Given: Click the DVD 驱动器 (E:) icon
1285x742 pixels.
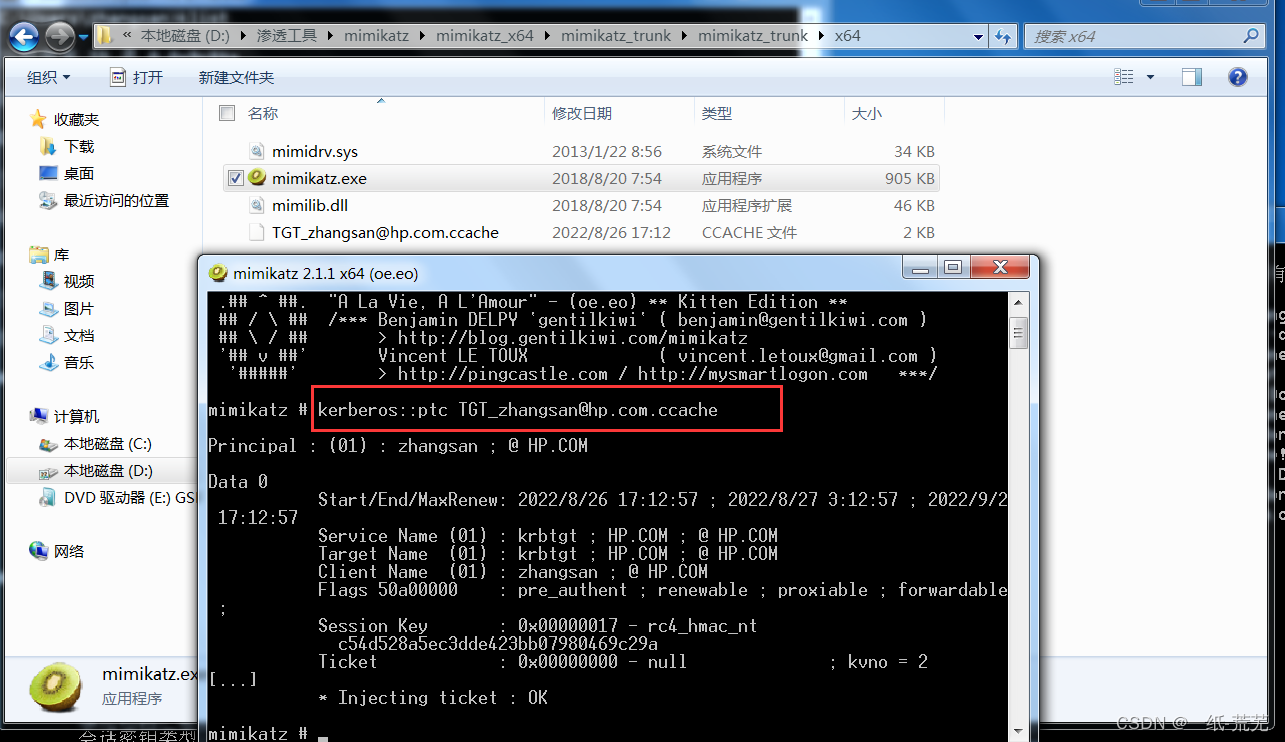Looking at the screenshot, I should (48, 497).
